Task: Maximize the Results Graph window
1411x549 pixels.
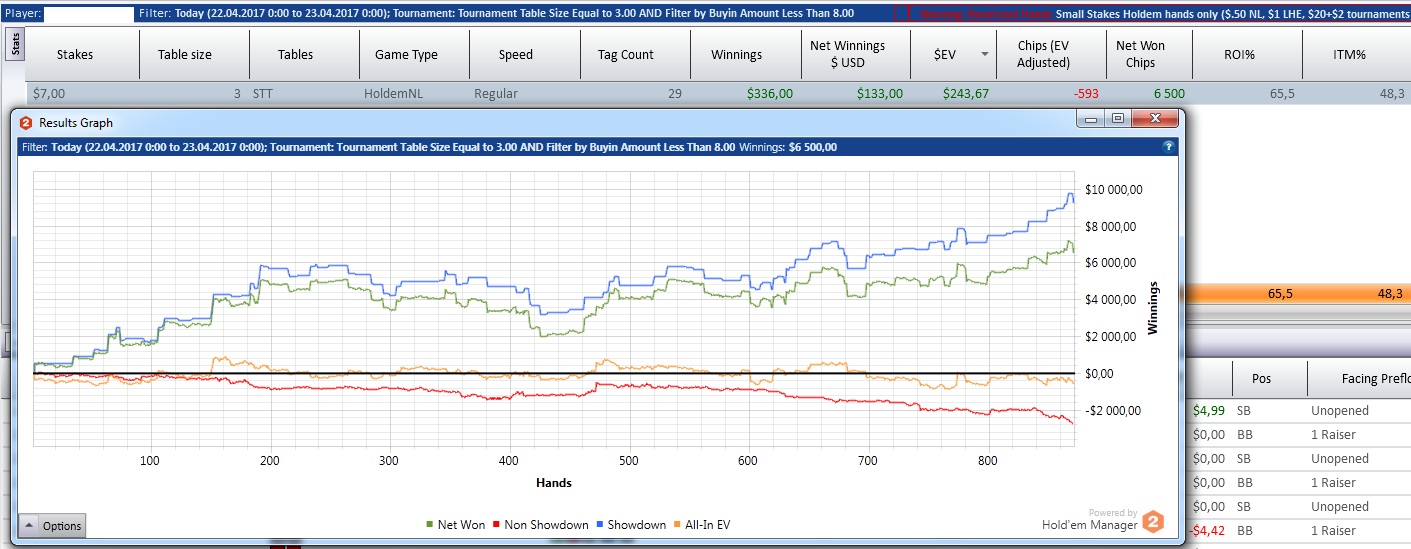Action: [x=1118, y=119]
